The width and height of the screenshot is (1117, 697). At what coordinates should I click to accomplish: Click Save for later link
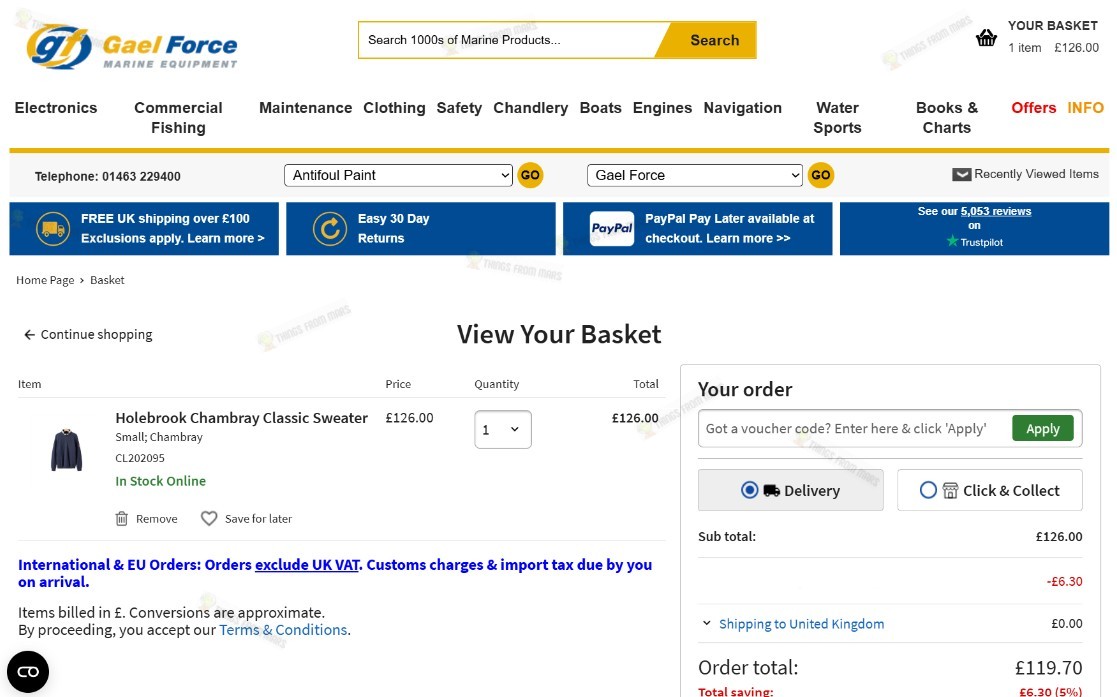pyautogui.click(x=259, y=519)
